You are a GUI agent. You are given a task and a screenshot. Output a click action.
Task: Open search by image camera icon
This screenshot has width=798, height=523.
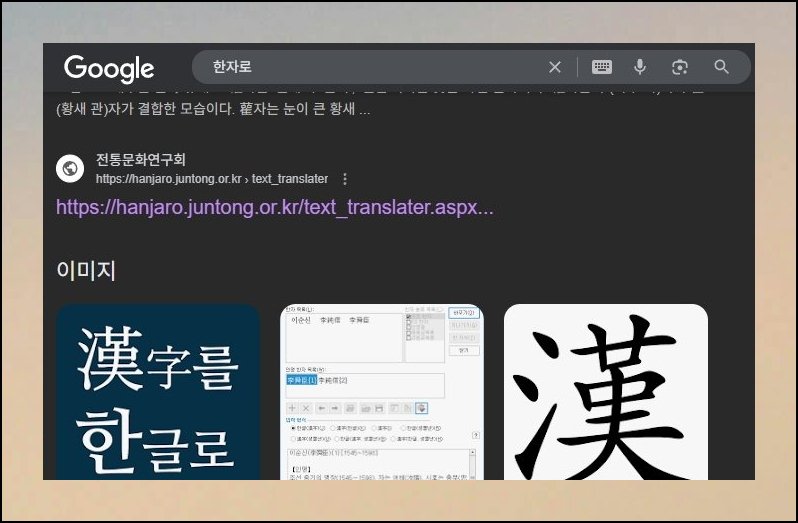(680, 67)
